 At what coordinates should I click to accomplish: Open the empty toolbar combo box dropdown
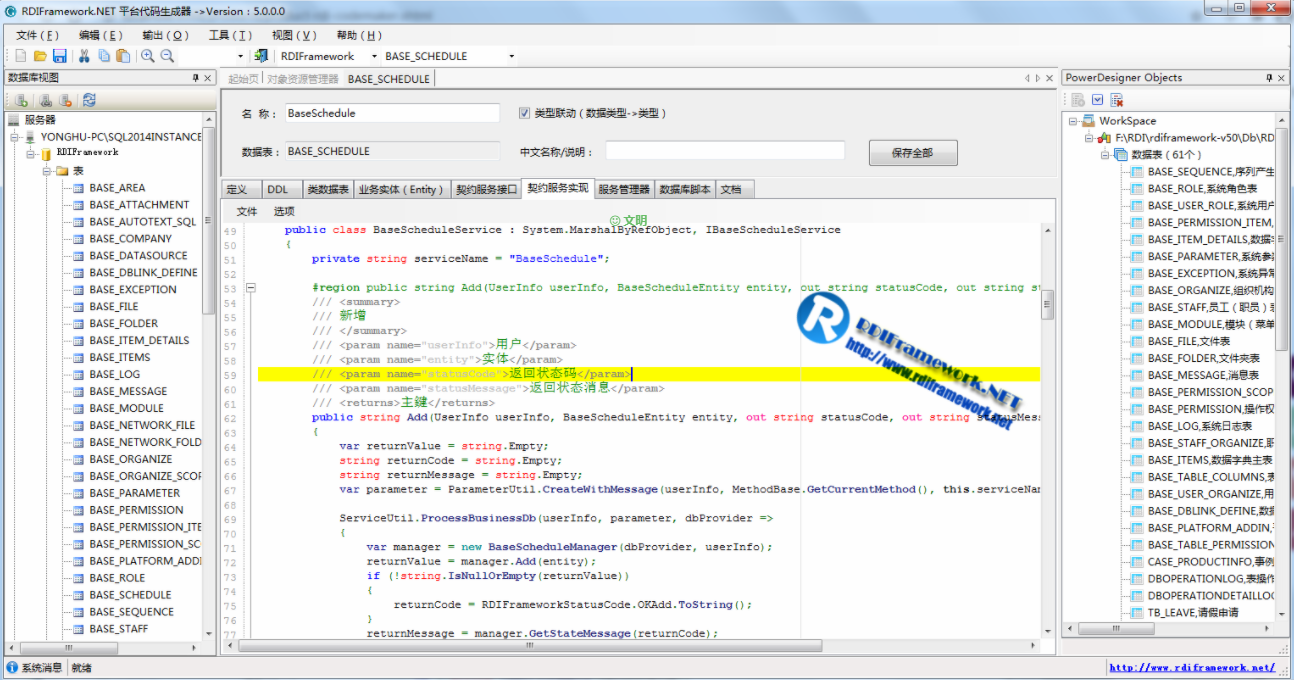tap(241, 57)
